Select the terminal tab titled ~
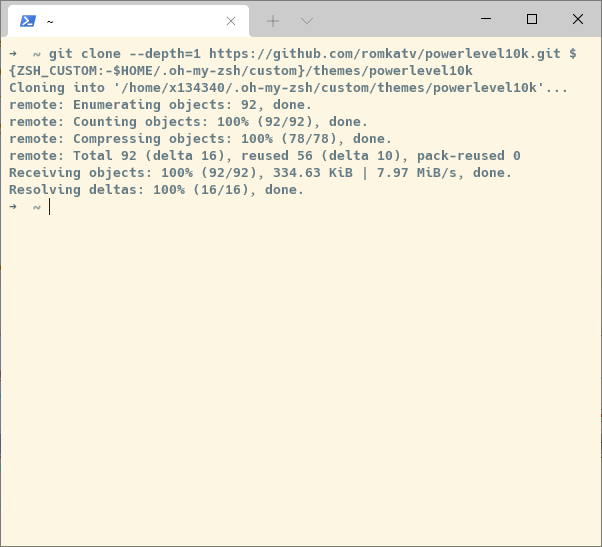 [x=128, y=21]
